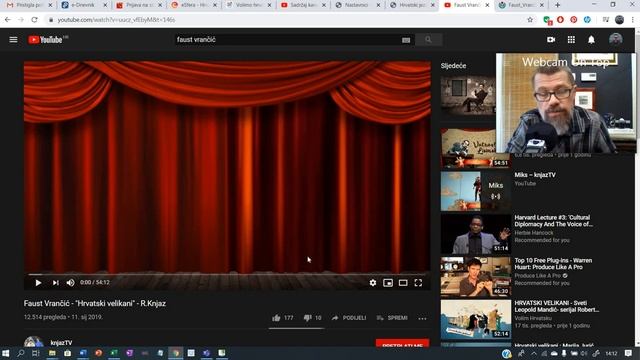Viewport: 640px width, 360px height.
Task: Bookmark this page with the star
Action: pyautogui.click(x=530, y=20)
